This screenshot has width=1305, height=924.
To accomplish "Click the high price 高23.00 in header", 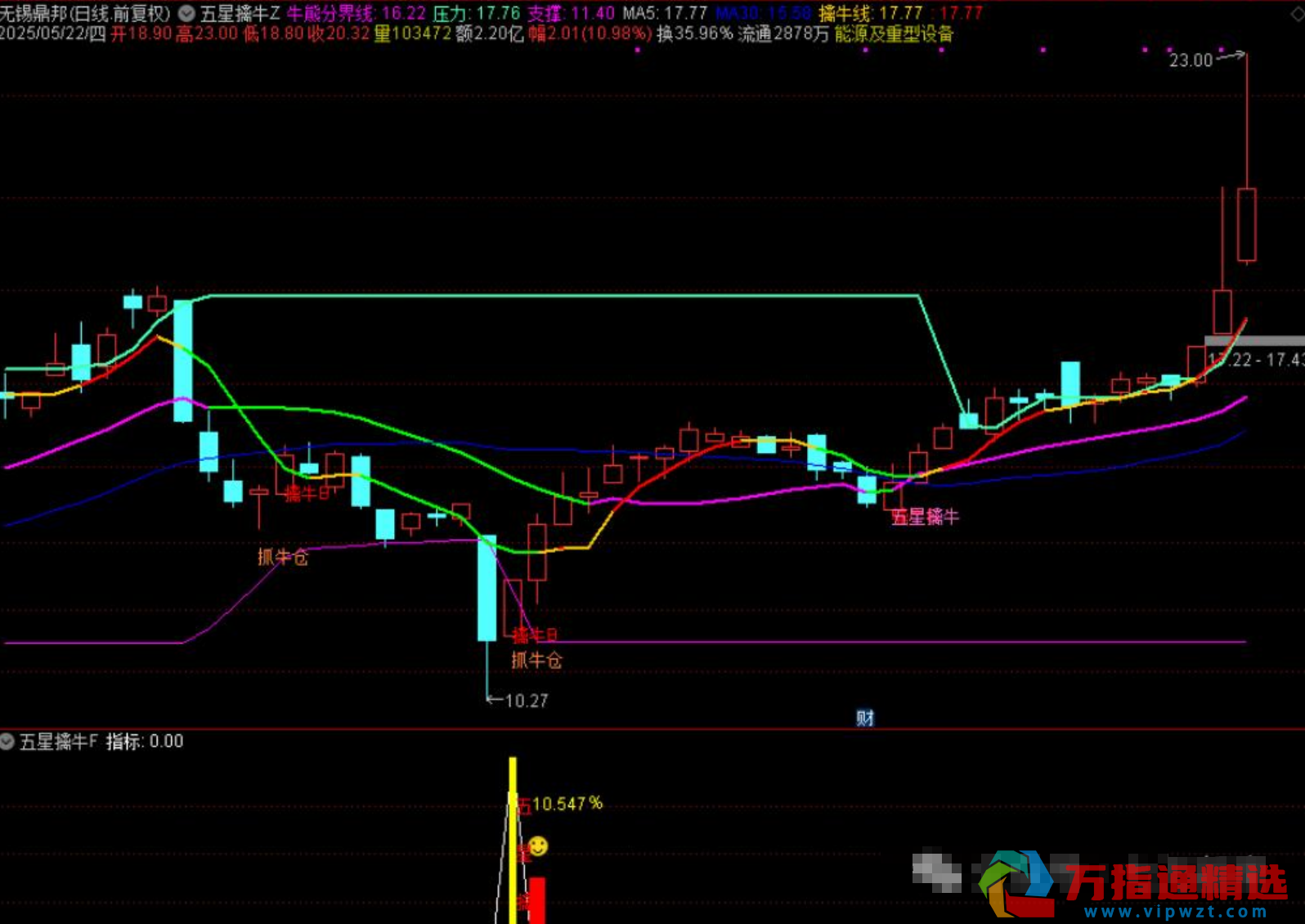I will (207, 34).
